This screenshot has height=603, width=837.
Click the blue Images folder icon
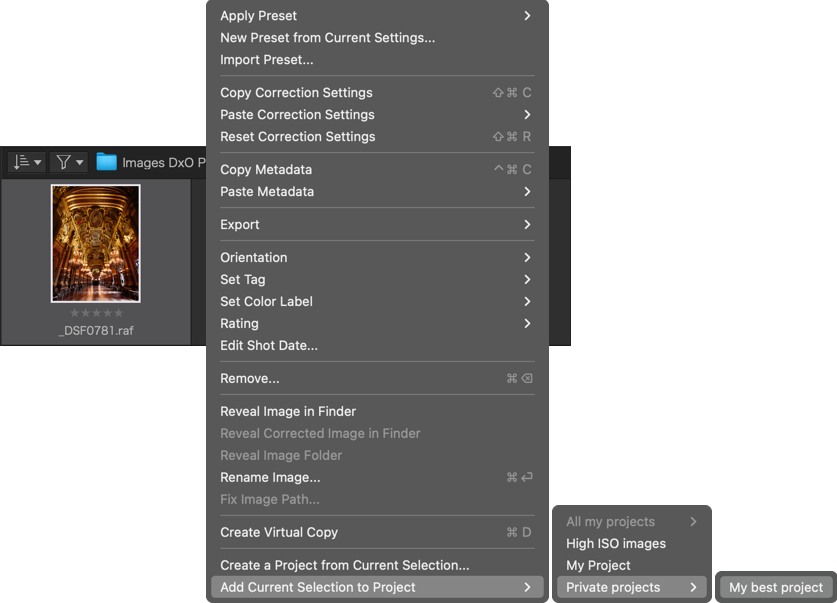point(106,162)
